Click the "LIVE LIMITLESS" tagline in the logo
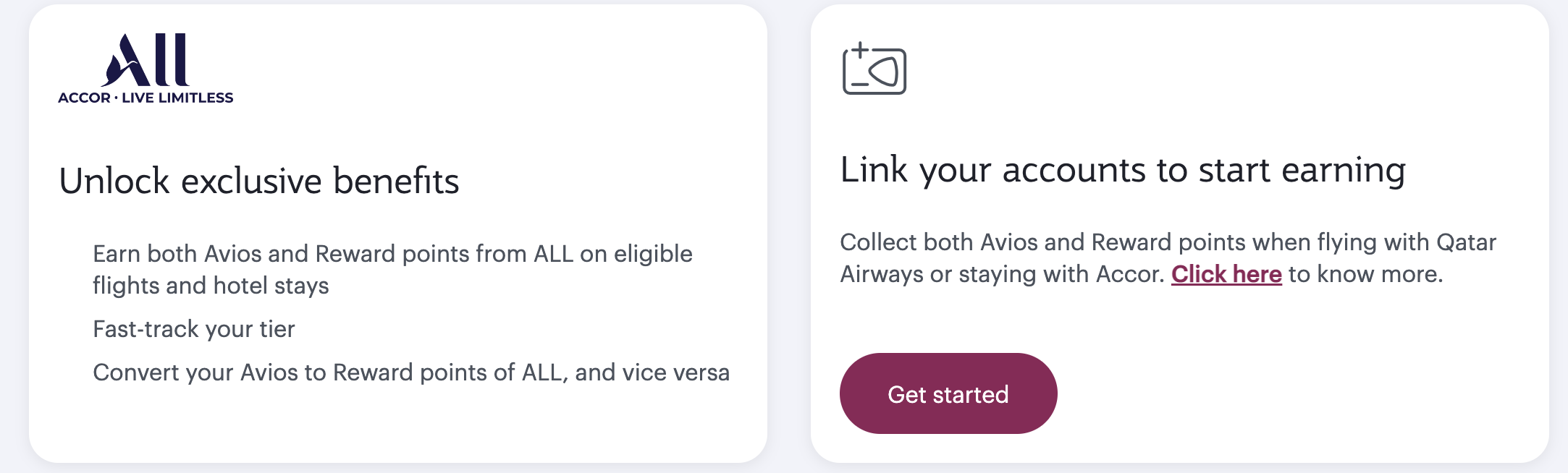The height and width of the screenshot is (473, 1568). point(177,98)
